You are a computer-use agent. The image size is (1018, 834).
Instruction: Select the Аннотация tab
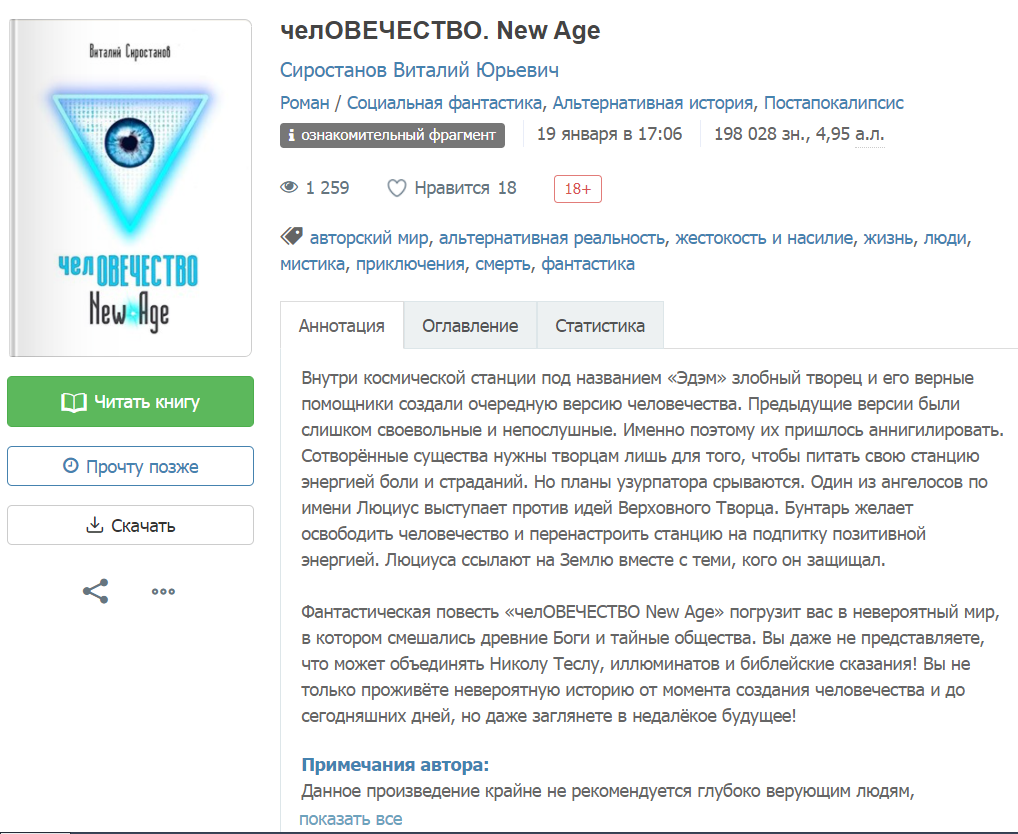click(x=341, y=325)
